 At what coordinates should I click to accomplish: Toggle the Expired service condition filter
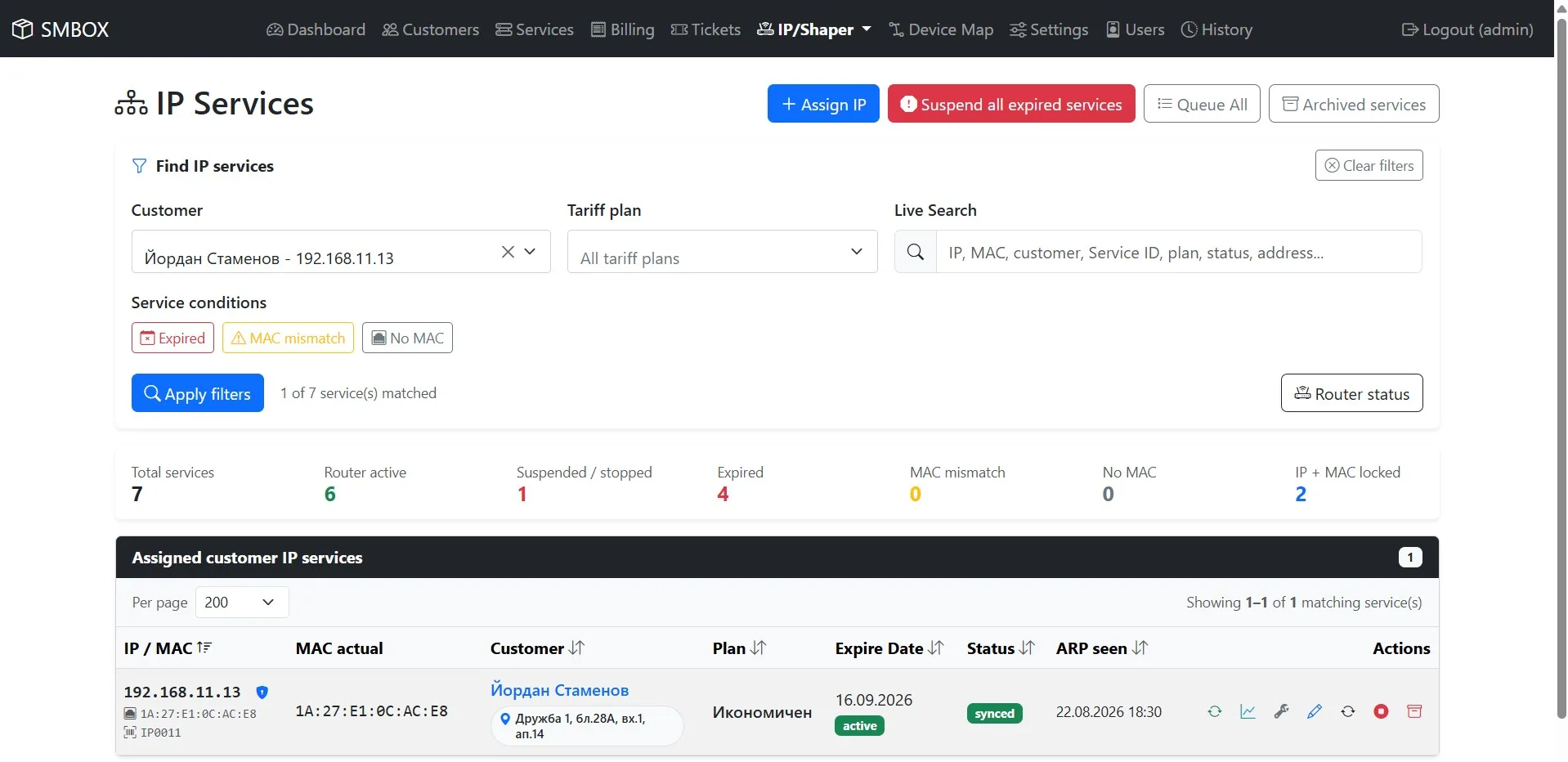pos(172,338)
